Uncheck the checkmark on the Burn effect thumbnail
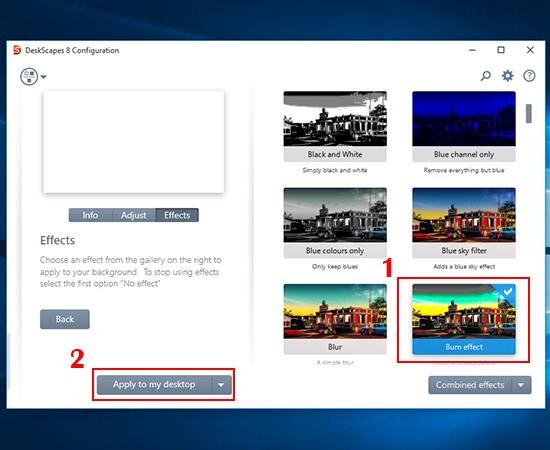 tap(508, 291)
